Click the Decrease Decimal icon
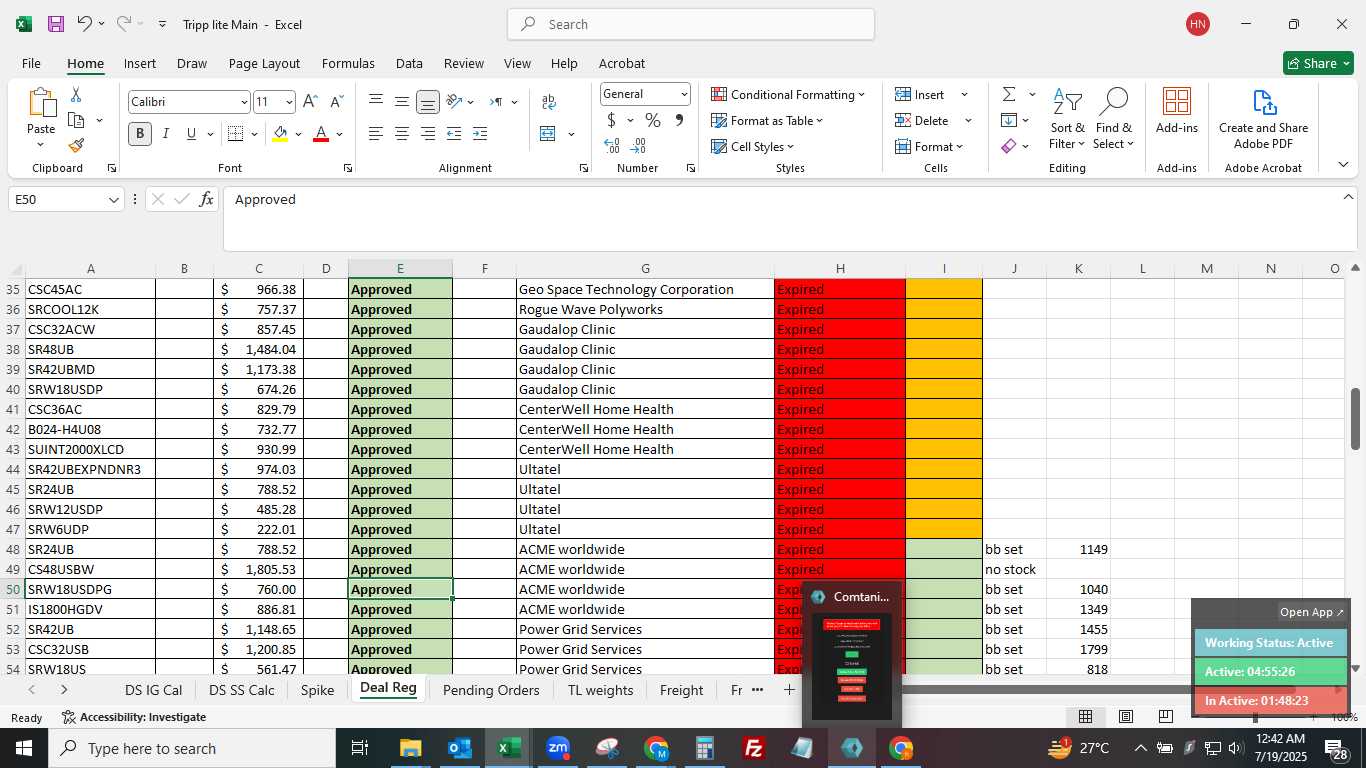 pyautogui.click(x=639, y=146)
